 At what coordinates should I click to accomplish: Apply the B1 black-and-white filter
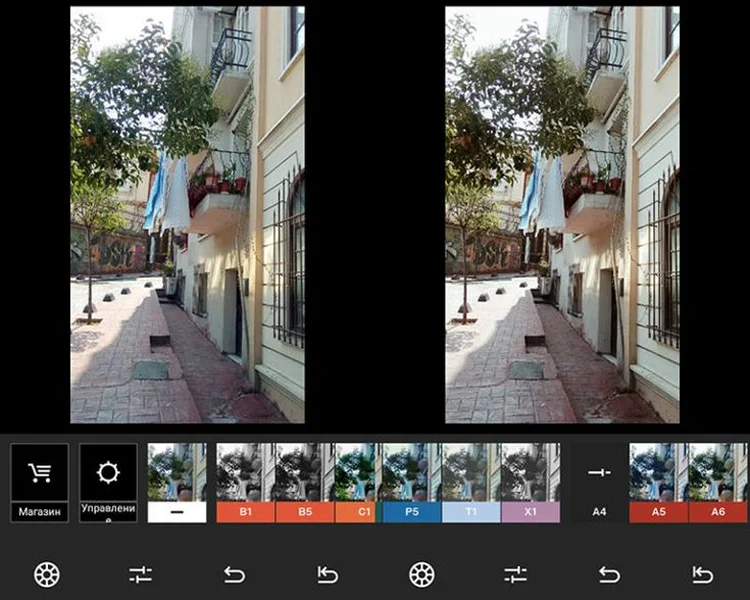coord(245,482)
